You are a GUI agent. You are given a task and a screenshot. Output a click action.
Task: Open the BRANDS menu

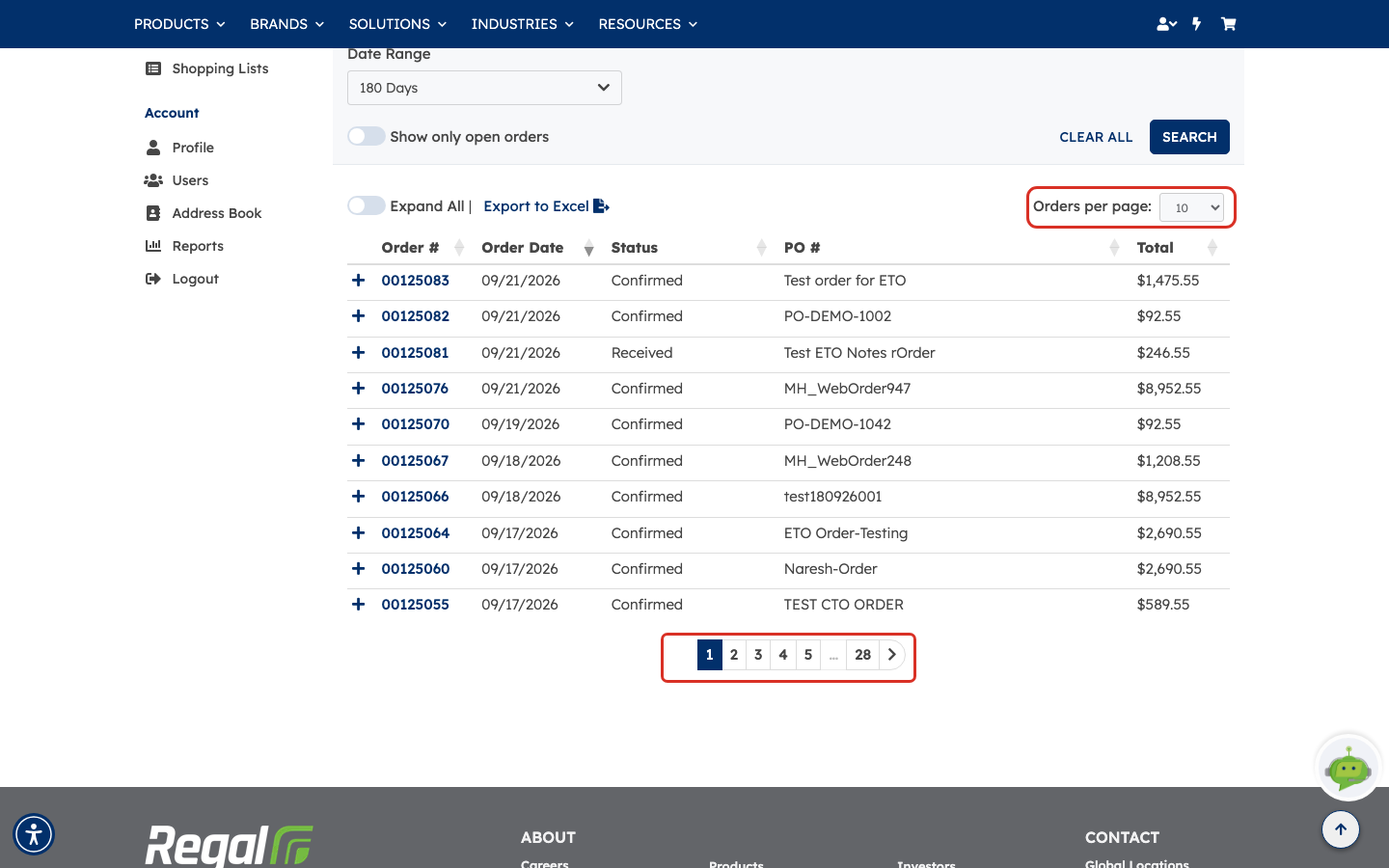pos(286,24)
